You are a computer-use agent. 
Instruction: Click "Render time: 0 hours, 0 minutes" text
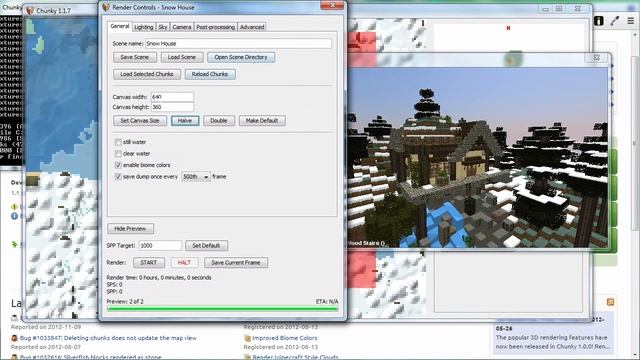click(x=159, y=278)
